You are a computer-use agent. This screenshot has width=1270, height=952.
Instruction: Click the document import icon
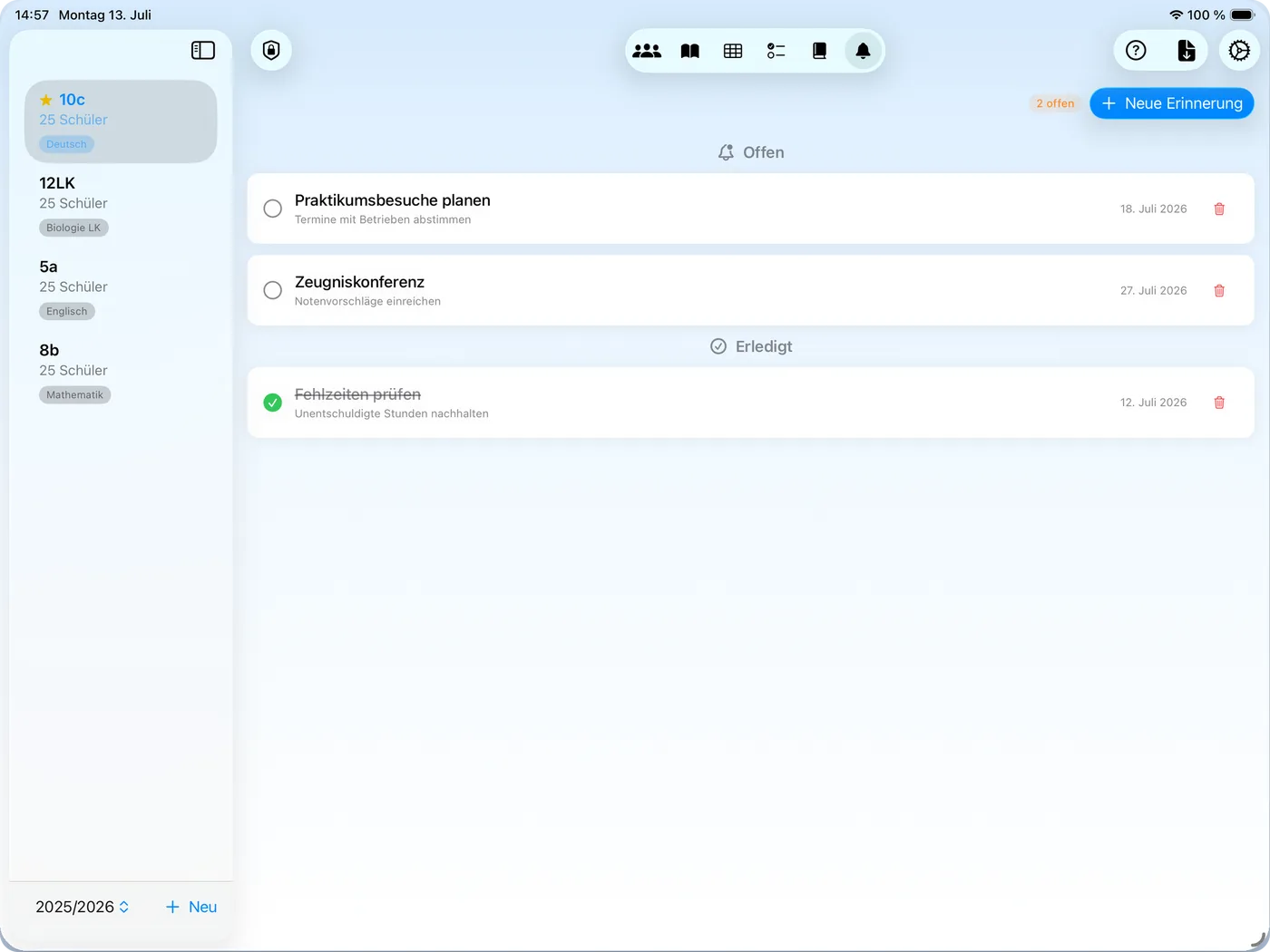point(1187,51)
